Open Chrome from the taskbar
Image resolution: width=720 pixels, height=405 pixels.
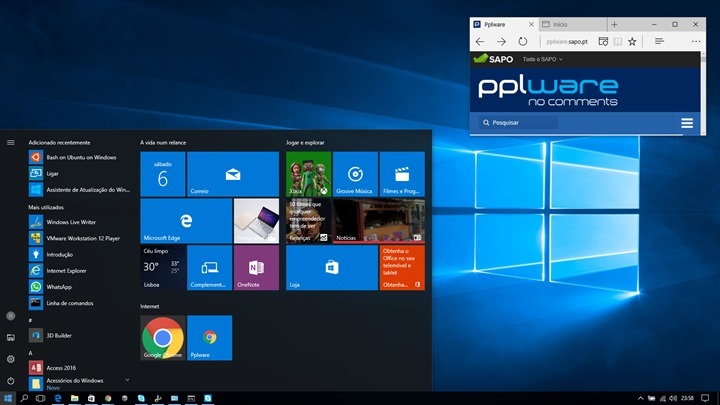point(108,398)
